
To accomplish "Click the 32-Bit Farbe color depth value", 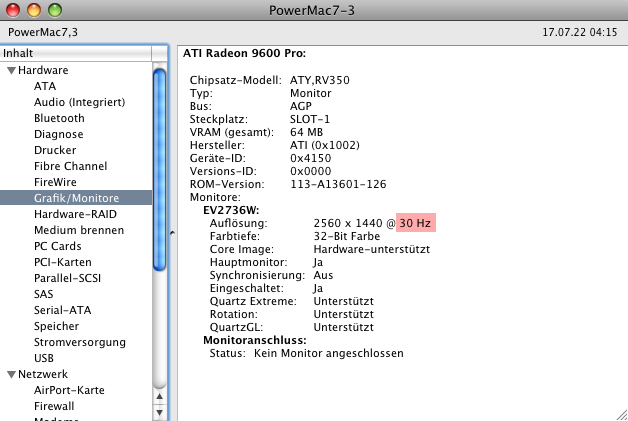I will coord(347,236).
